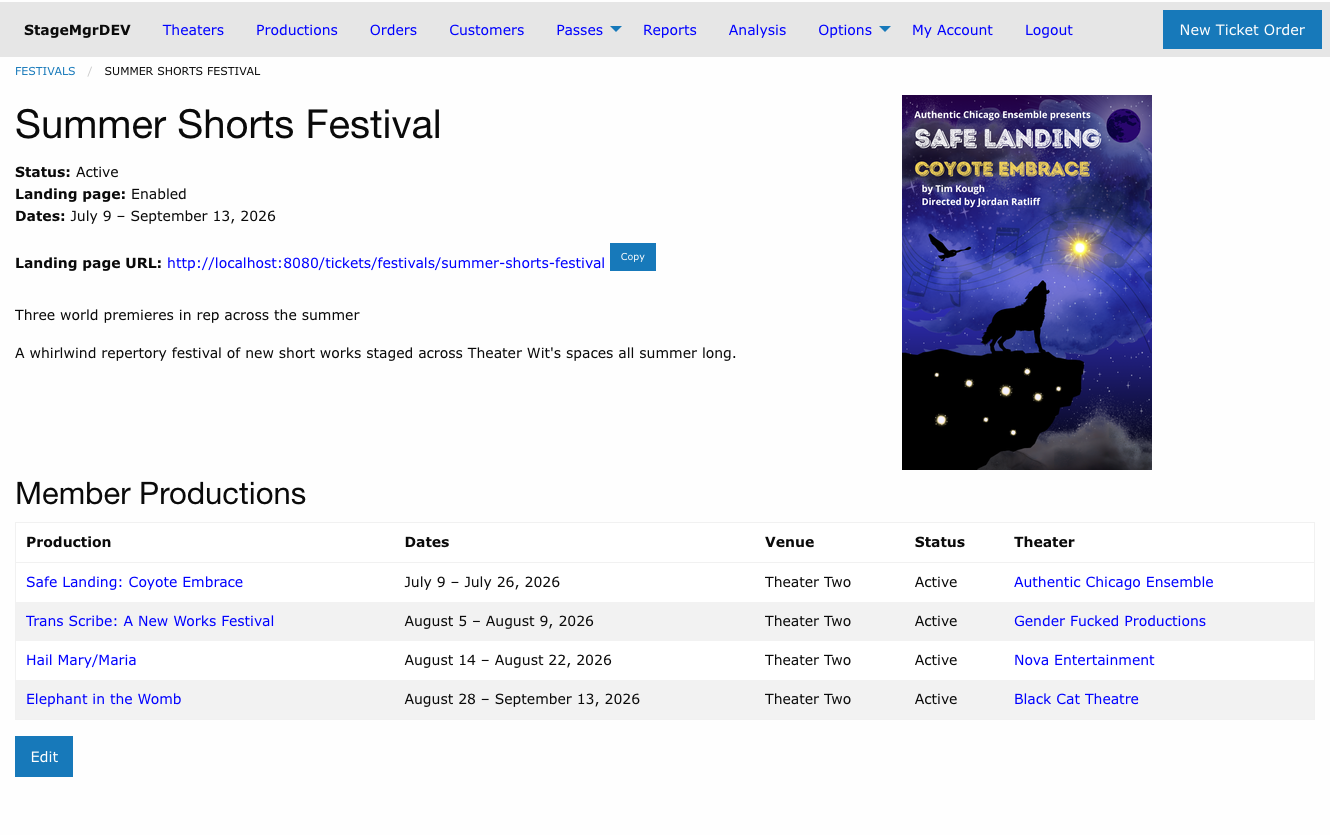Select the 'Landing page: Enabled' line
The height and width of the screenshot is (835, 1330).
(x=101, y=194)
